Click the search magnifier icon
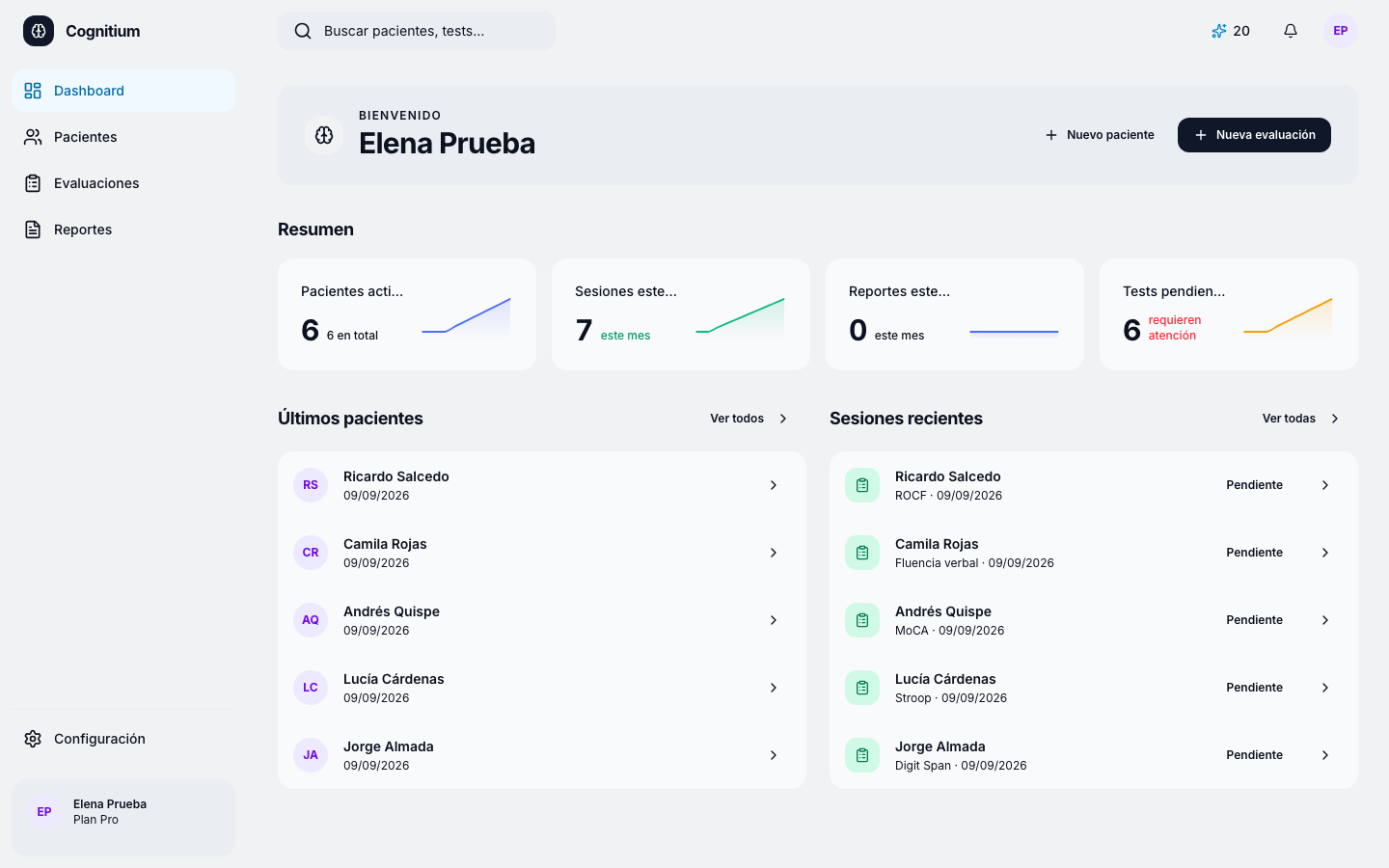 point(303,31)
